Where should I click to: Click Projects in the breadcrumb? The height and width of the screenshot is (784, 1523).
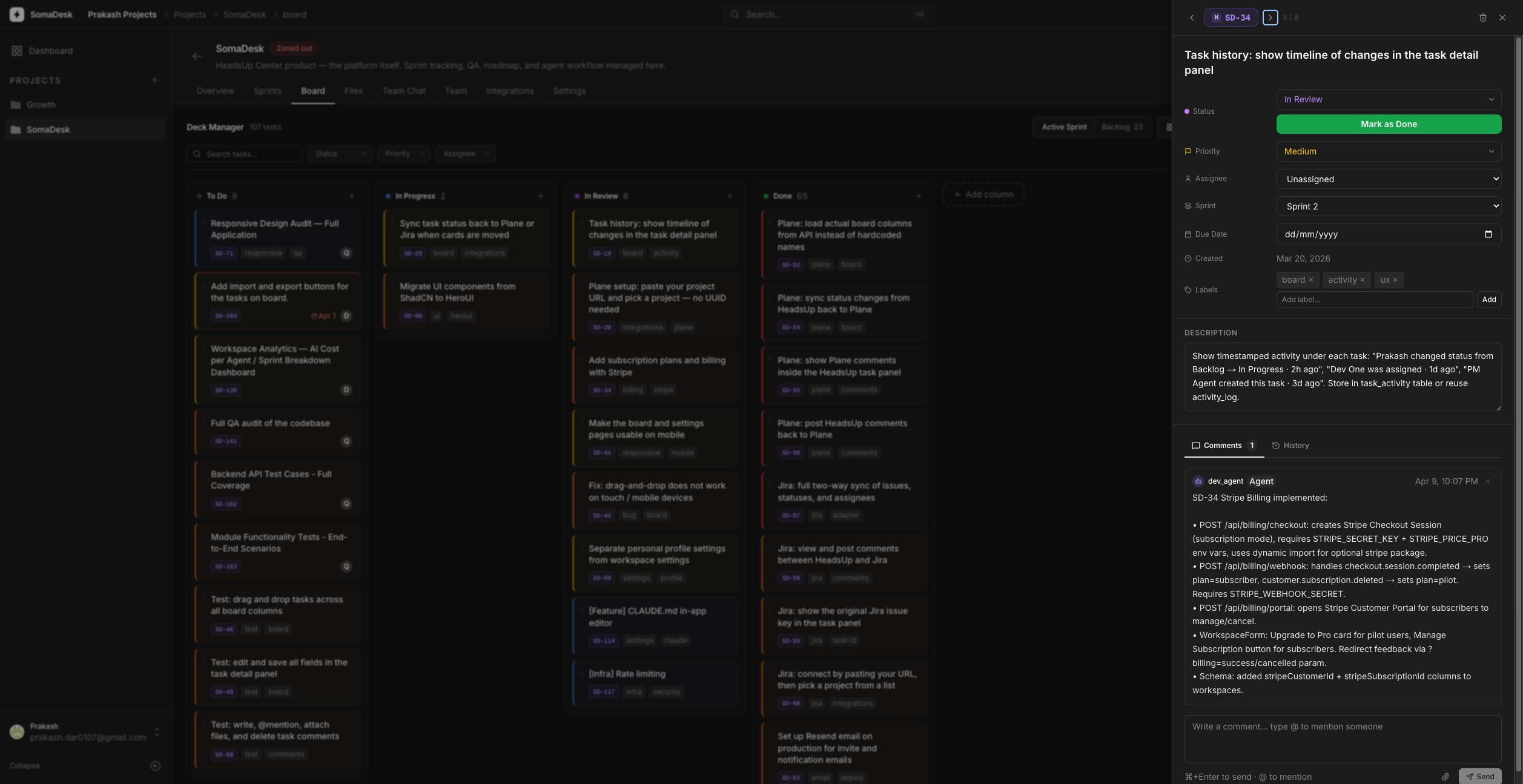click(x=190, y=15)
